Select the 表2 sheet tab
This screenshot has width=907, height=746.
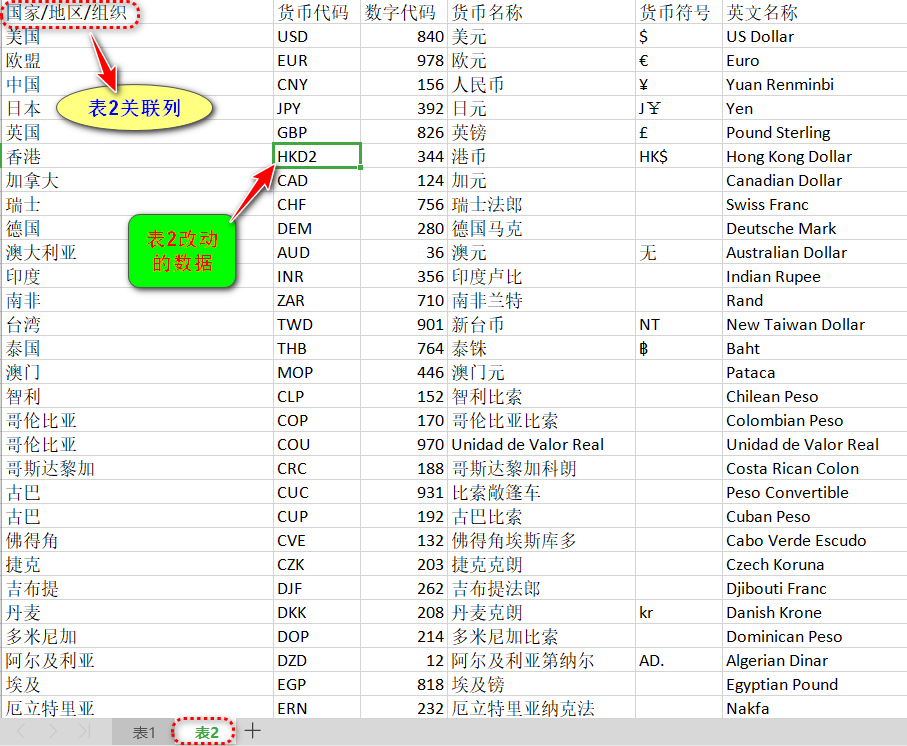click(206, 733)
